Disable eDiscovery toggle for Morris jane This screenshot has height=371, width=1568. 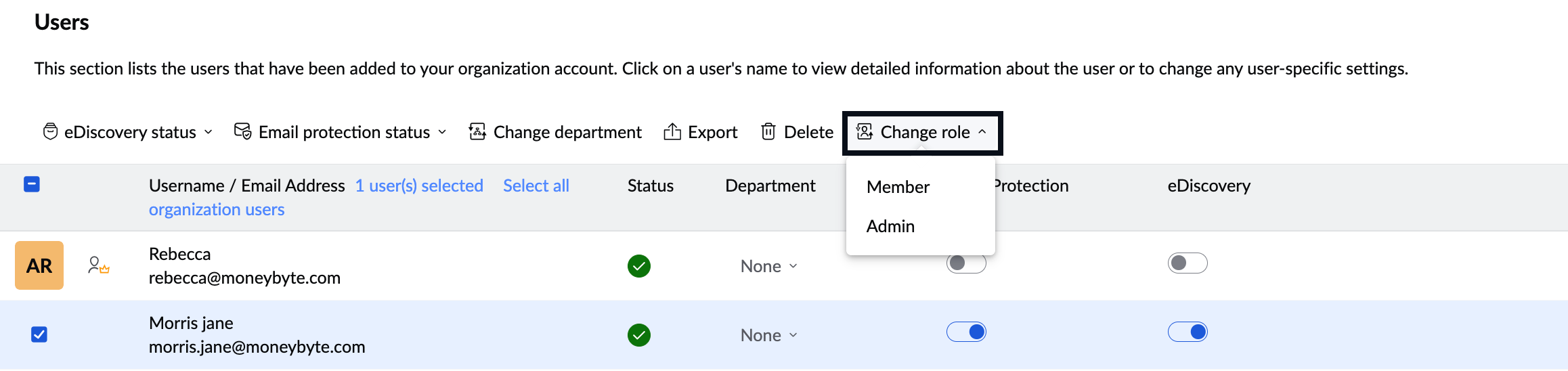pos(1188,332)
